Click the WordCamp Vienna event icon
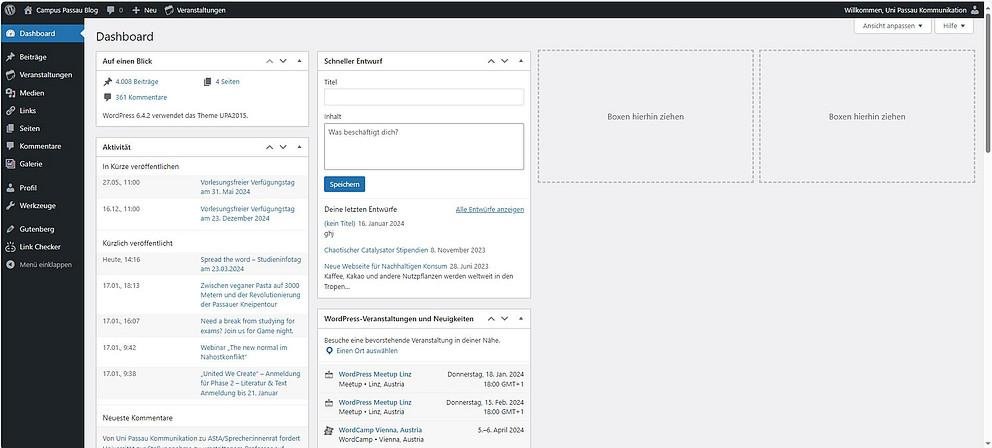 (x=328, y=430)
